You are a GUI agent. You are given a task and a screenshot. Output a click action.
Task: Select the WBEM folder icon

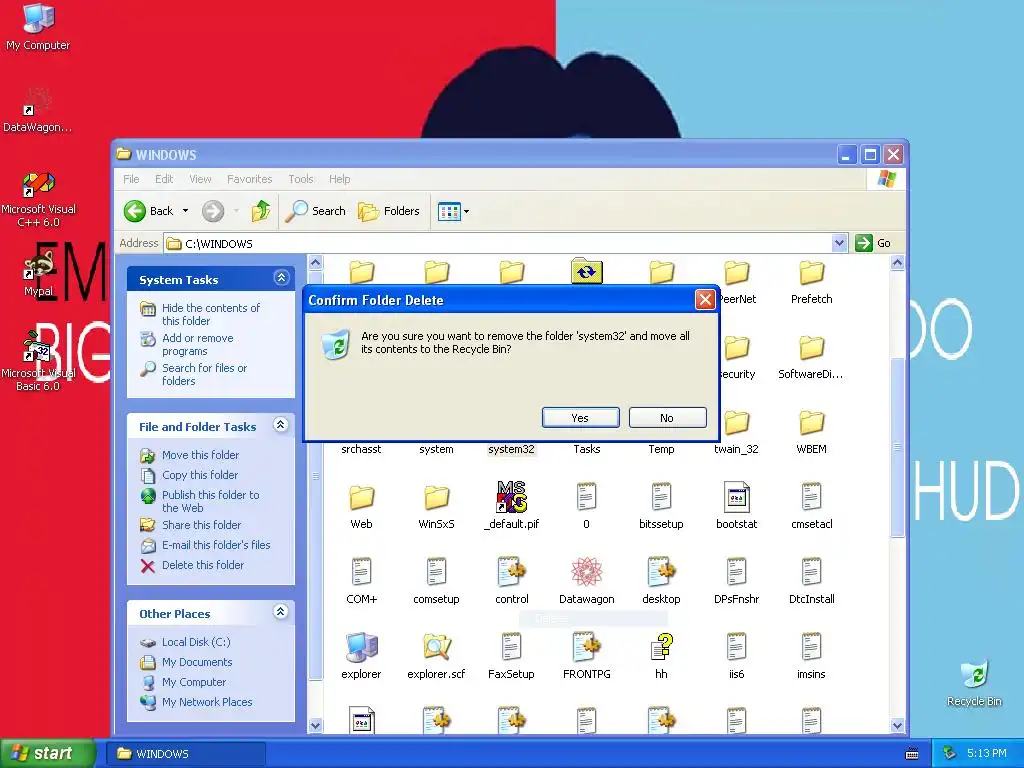(x=812, y=423)
